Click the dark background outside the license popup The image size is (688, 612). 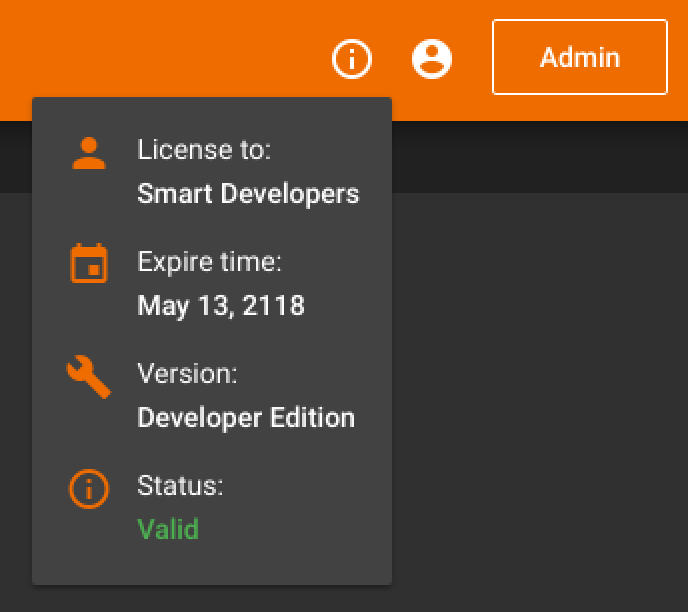point(540,395)
